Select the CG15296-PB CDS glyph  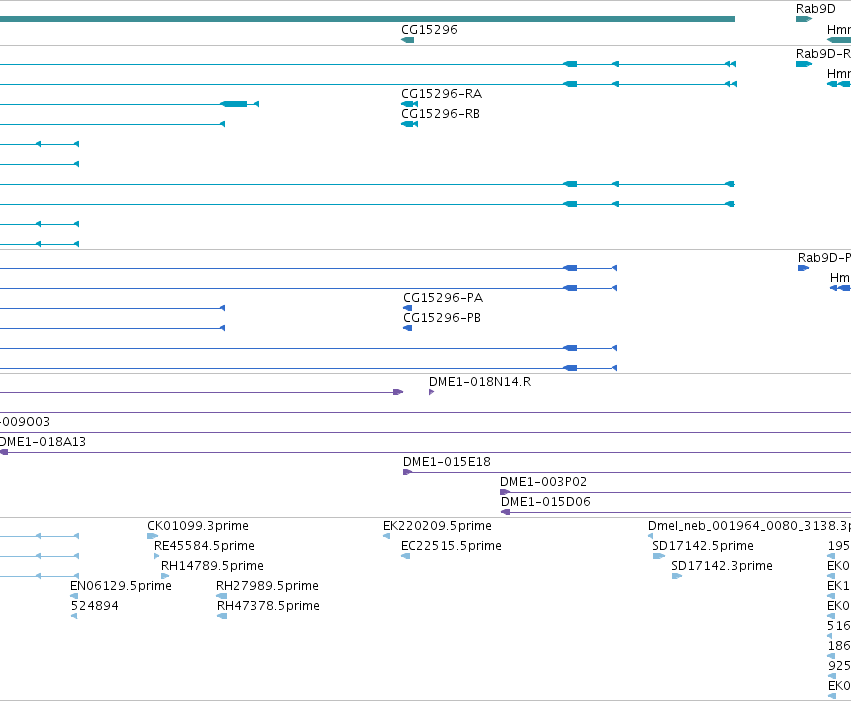[408, 328]
